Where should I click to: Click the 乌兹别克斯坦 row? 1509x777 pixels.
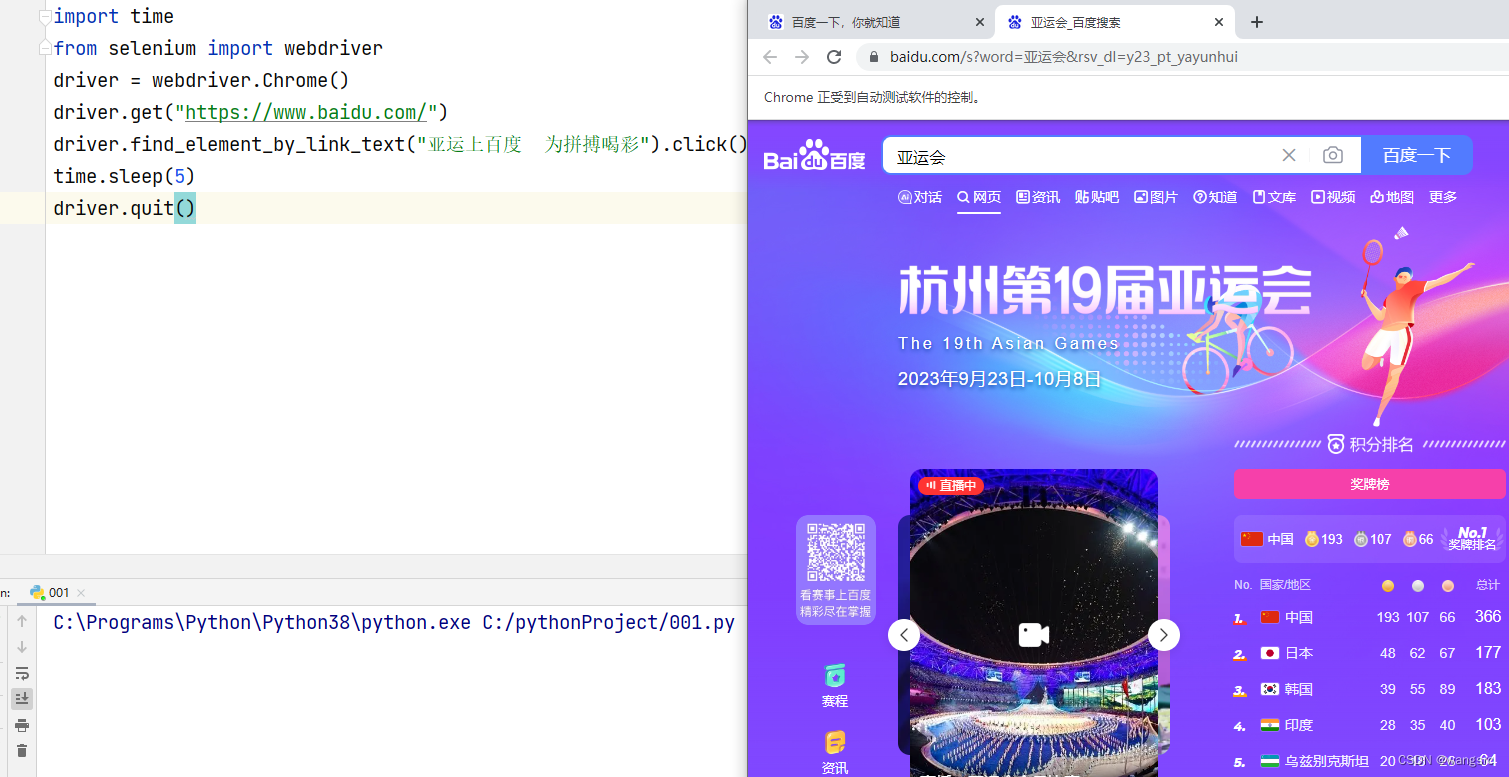coord(1369,761)
